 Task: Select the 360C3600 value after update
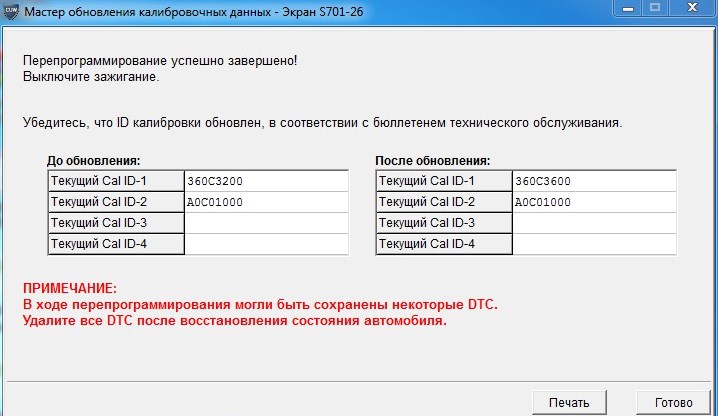click(543, 181)
